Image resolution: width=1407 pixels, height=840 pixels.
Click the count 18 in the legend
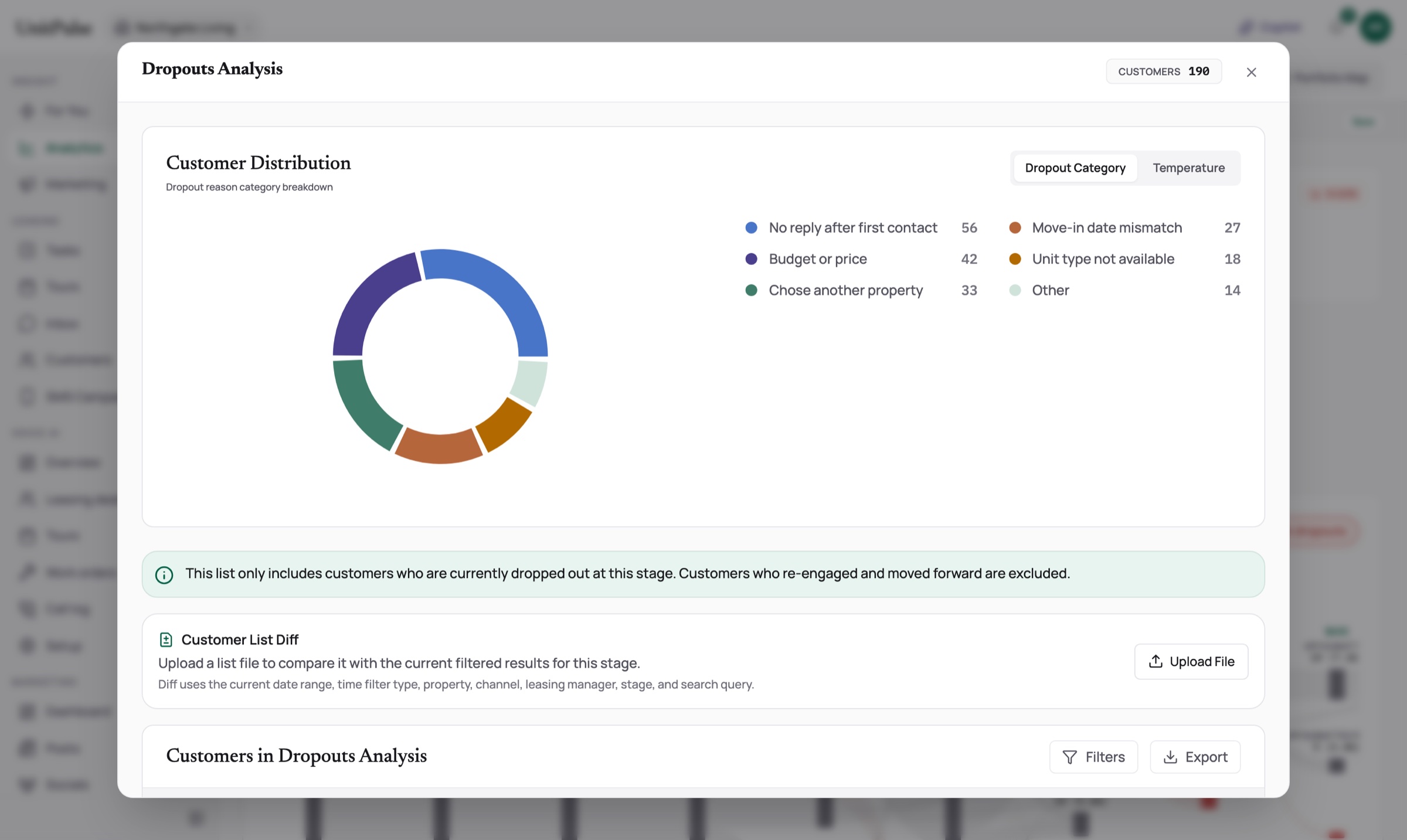[x=1232, y=259]
